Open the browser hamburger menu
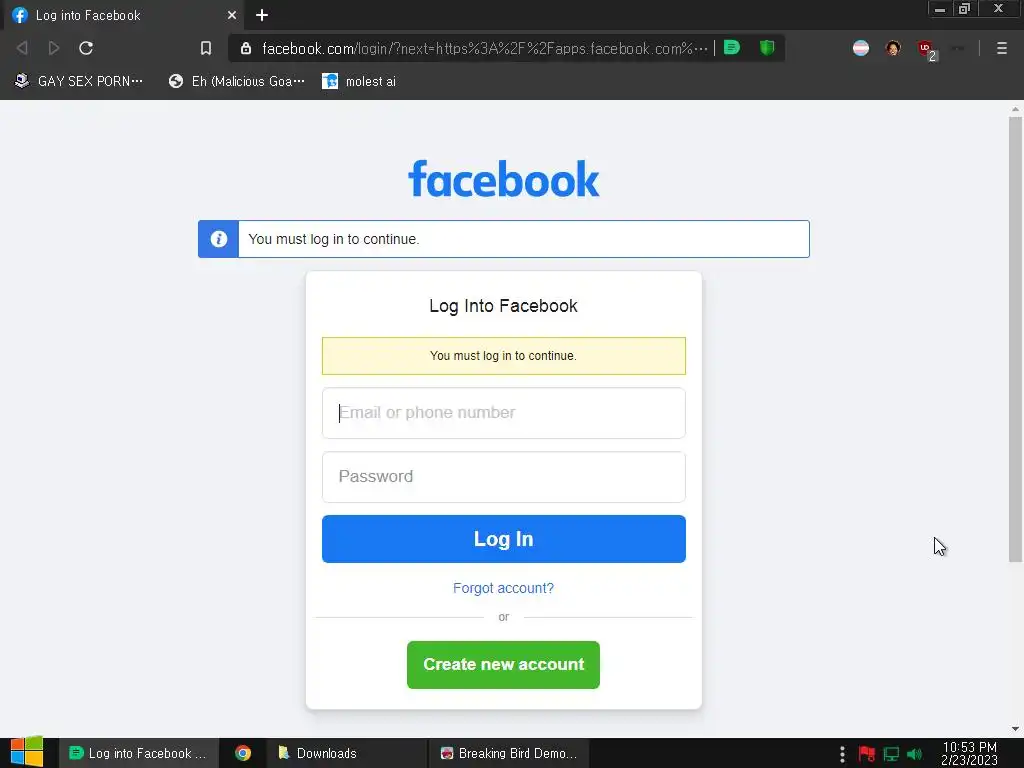The image size is (1024, 768). pos(1001,48)
